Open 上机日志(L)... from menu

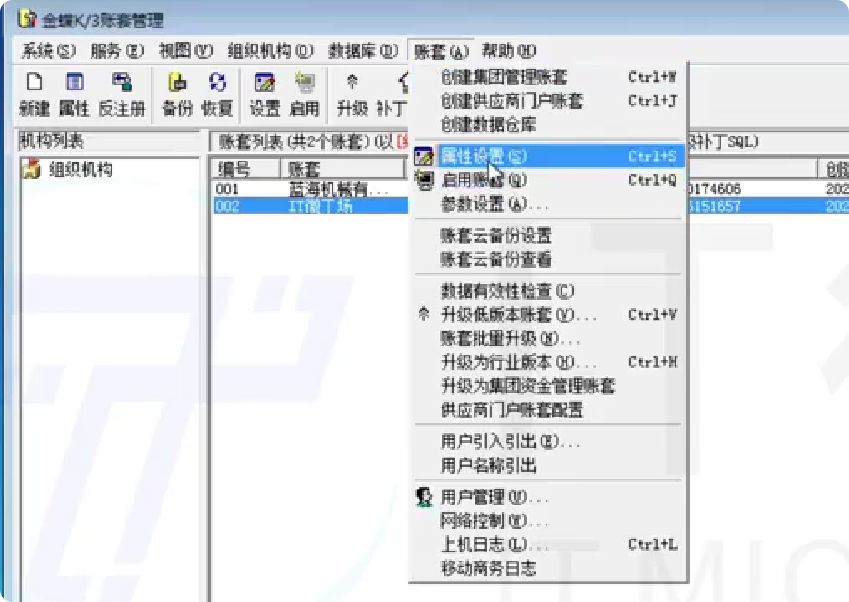[548, 544]
